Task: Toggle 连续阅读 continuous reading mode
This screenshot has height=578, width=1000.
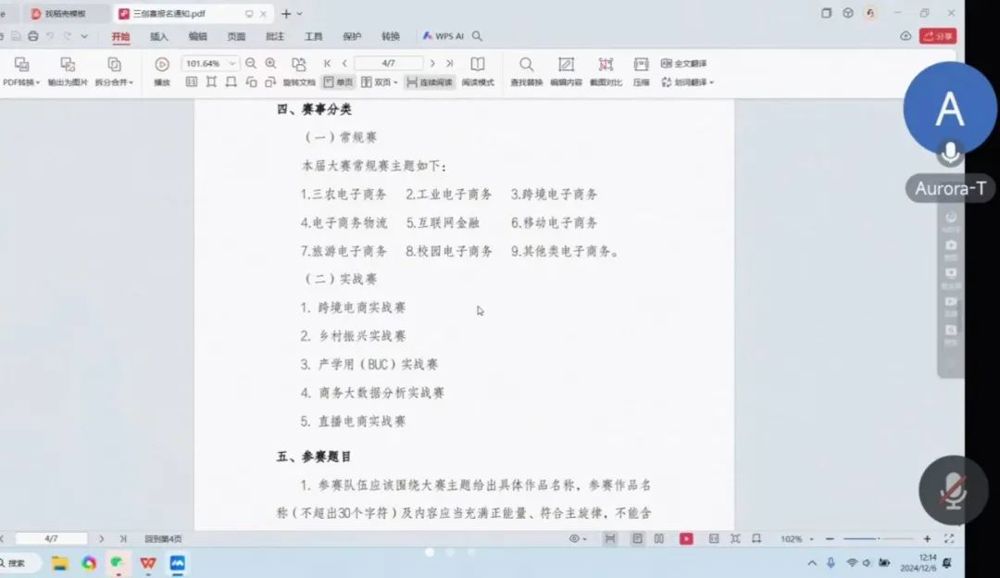Action: (430, 82)
